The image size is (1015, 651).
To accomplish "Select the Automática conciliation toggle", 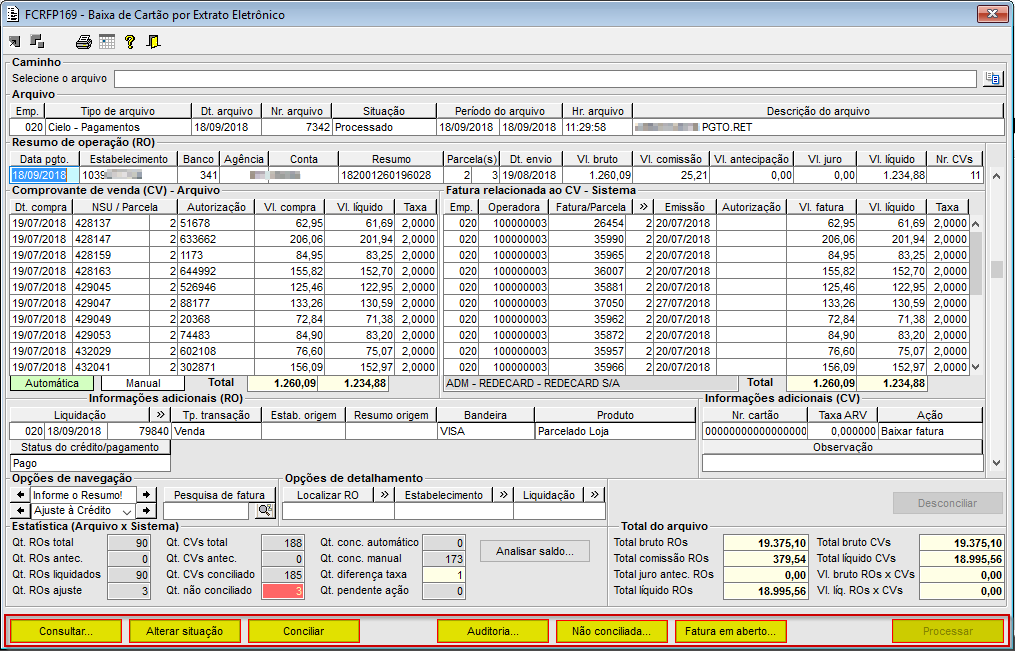I will 52,383.
